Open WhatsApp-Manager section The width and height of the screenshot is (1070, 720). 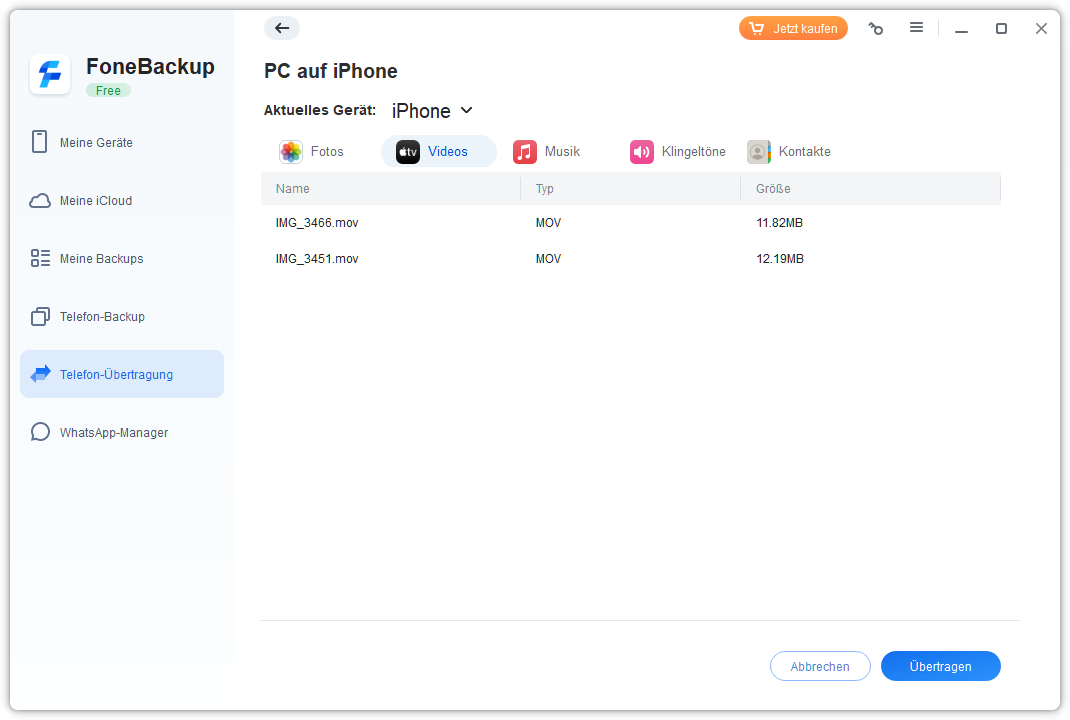point(113,433)
